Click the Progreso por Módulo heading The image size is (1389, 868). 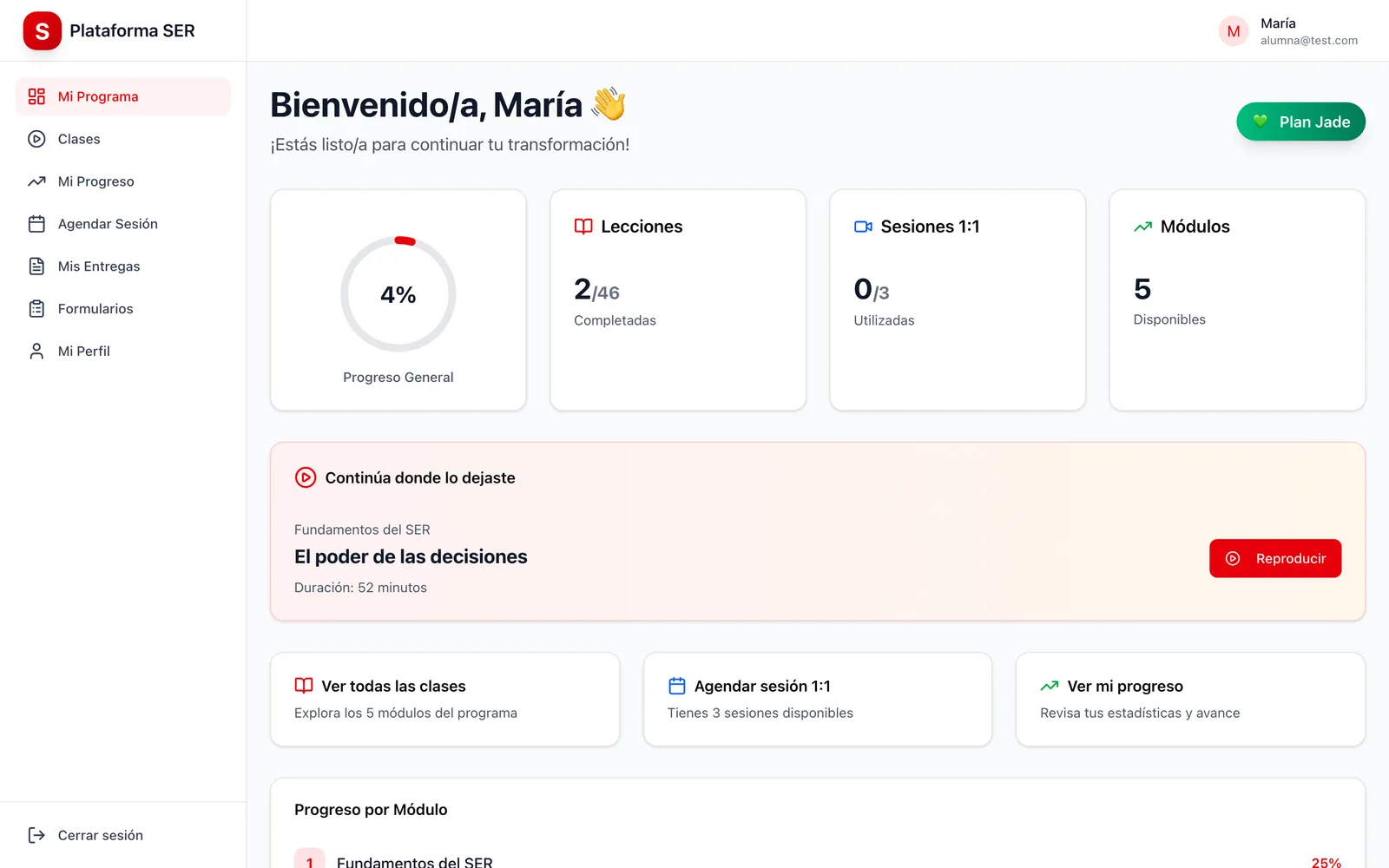point(371,810)
